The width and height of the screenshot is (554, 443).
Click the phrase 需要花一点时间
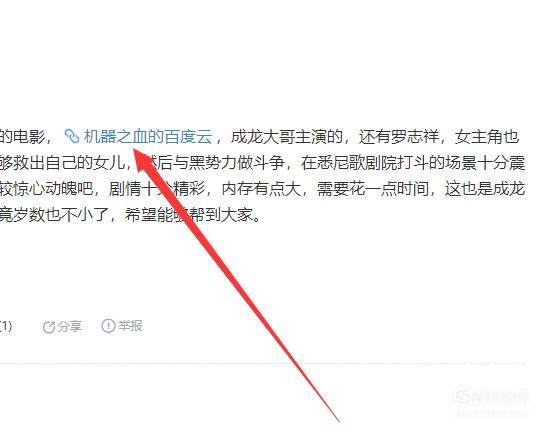(x=373, y=189)
